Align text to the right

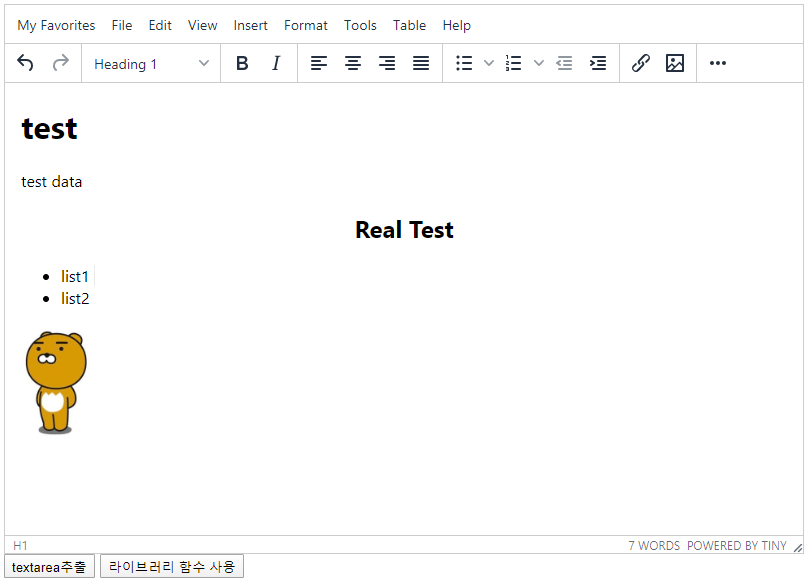pos(387,63)
